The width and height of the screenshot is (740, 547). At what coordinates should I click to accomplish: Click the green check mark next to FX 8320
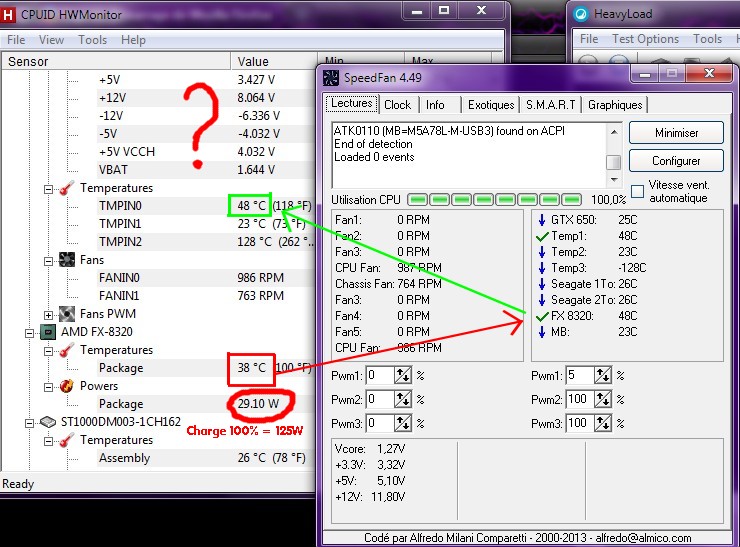542,316
